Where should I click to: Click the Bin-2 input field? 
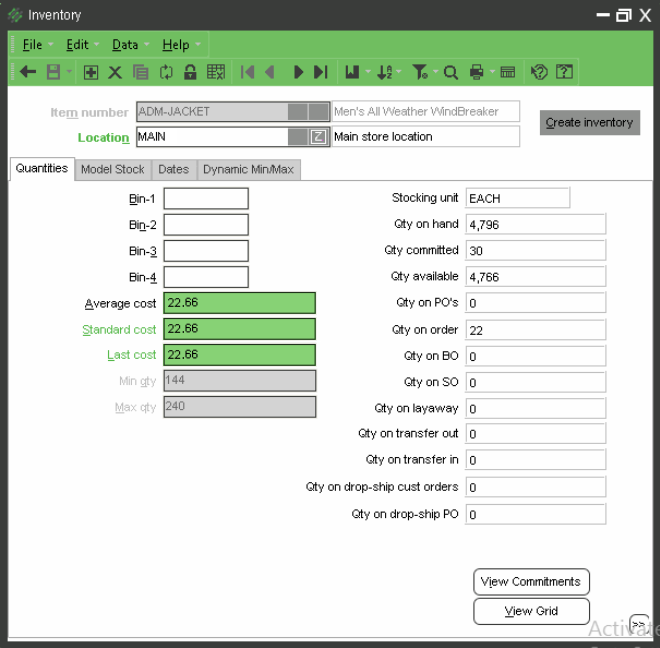tap(206, 225)
